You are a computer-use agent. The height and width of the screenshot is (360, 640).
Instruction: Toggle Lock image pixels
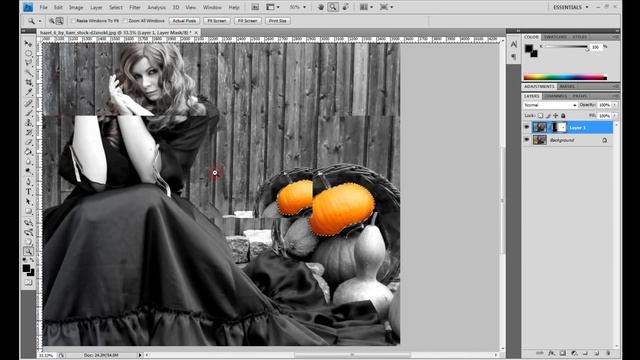(548, 116)
